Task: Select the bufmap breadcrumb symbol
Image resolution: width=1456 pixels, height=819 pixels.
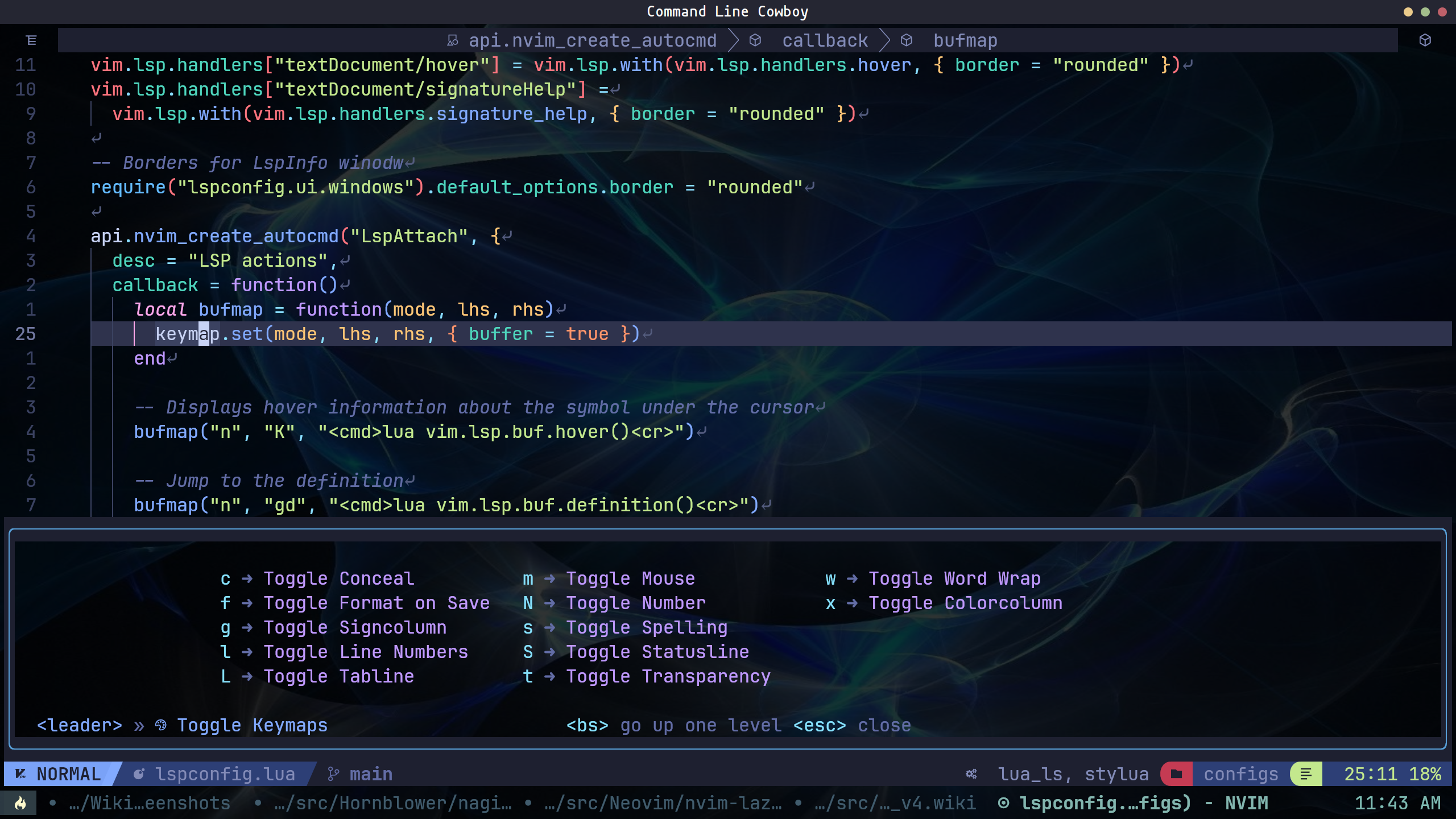Action: 965,40
